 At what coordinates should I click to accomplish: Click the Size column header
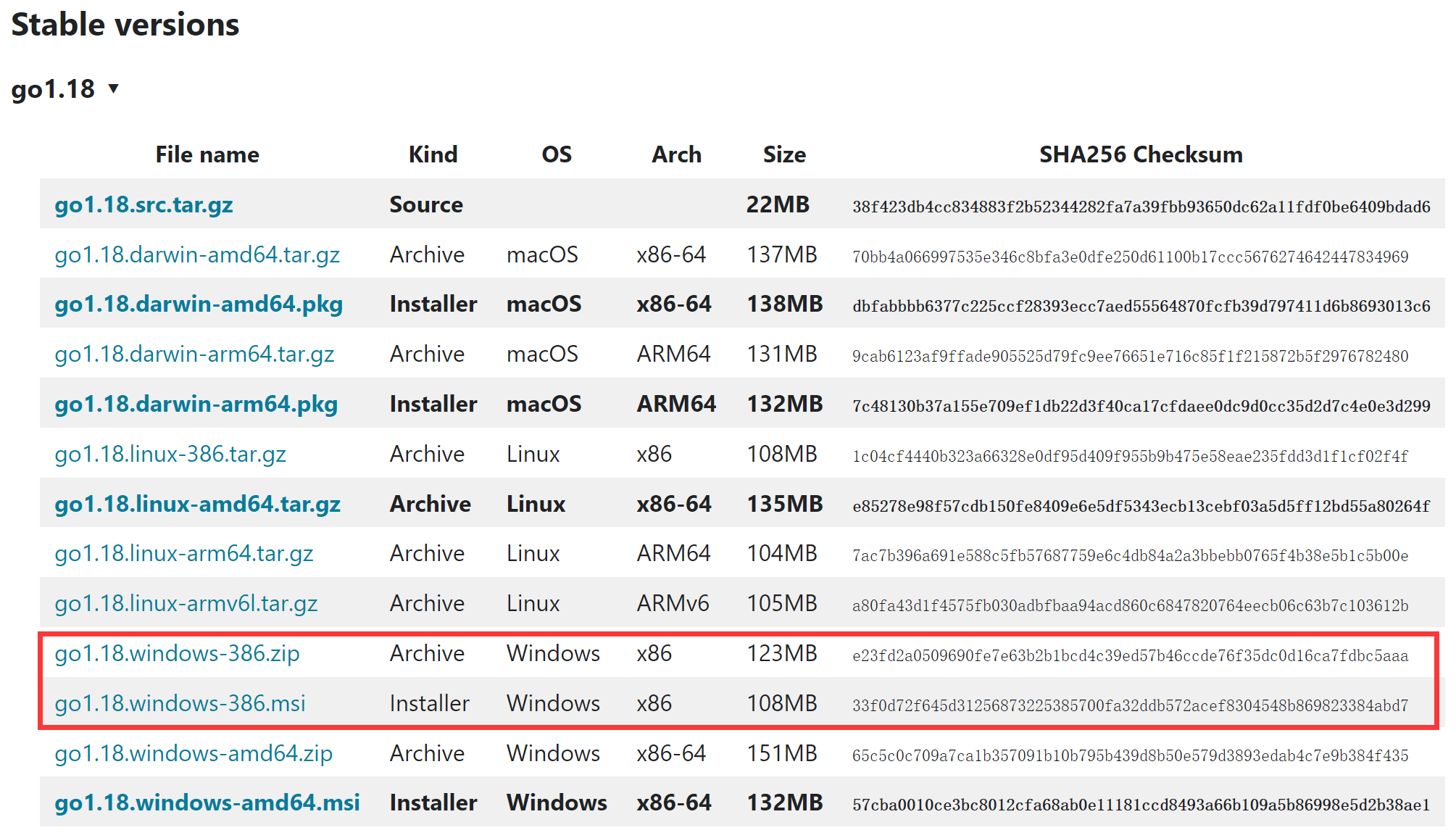[784, 154]
